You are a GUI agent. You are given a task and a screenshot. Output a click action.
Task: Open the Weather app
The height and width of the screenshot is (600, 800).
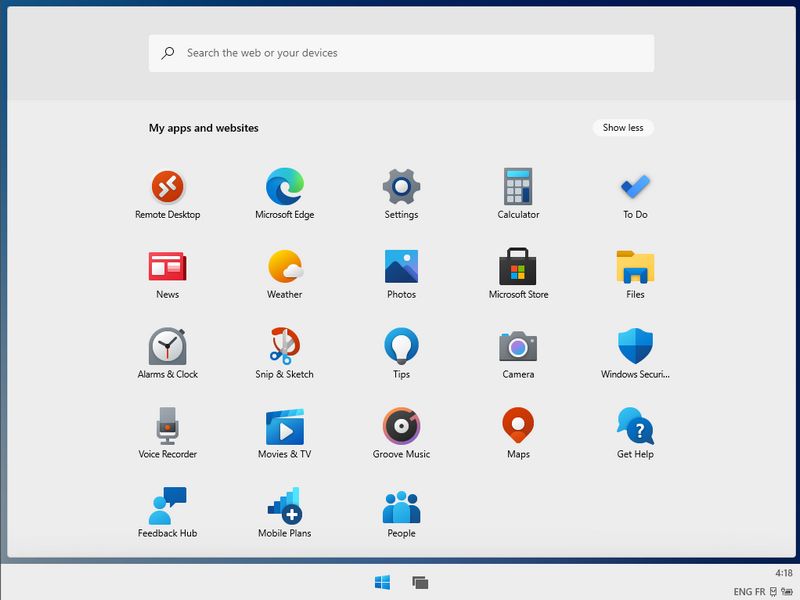pyautogui.click(x=285, y=274)
